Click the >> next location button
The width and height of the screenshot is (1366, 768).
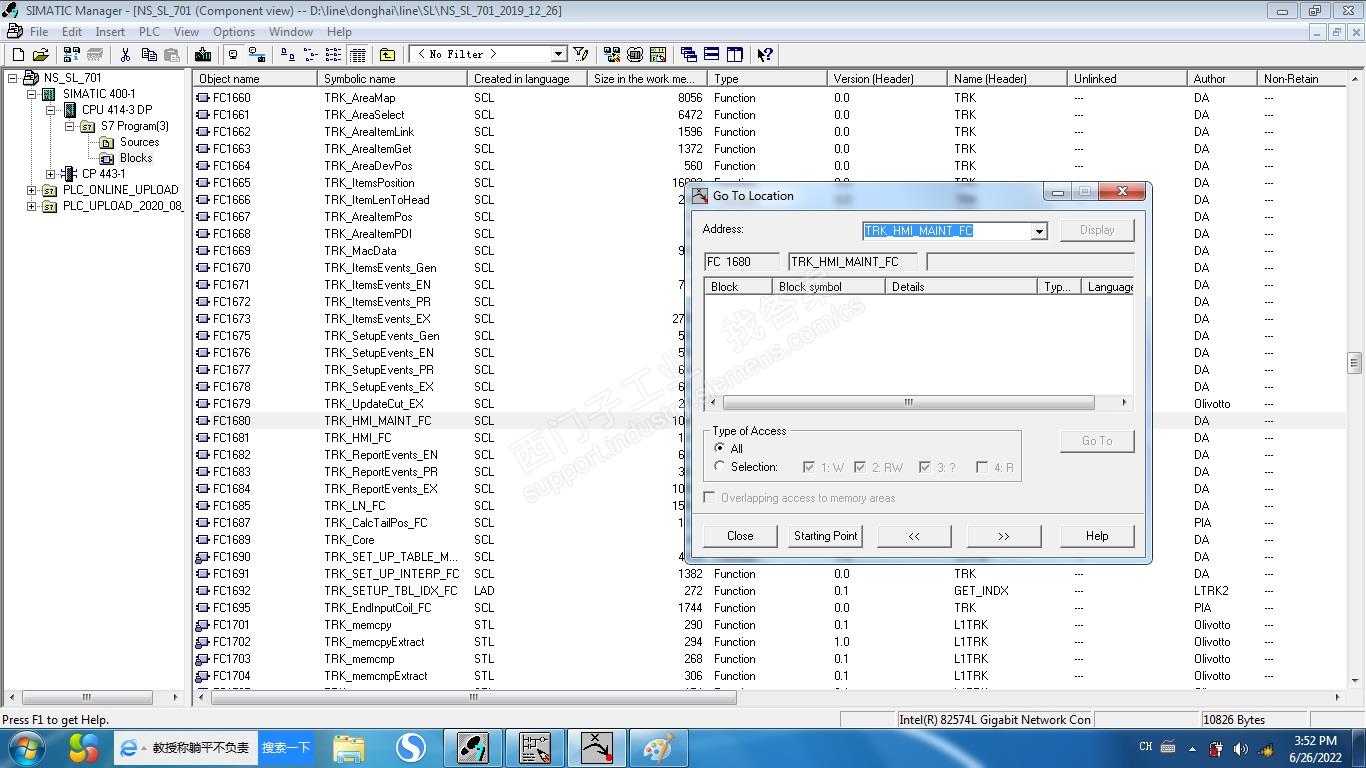tap(1003, 536)
